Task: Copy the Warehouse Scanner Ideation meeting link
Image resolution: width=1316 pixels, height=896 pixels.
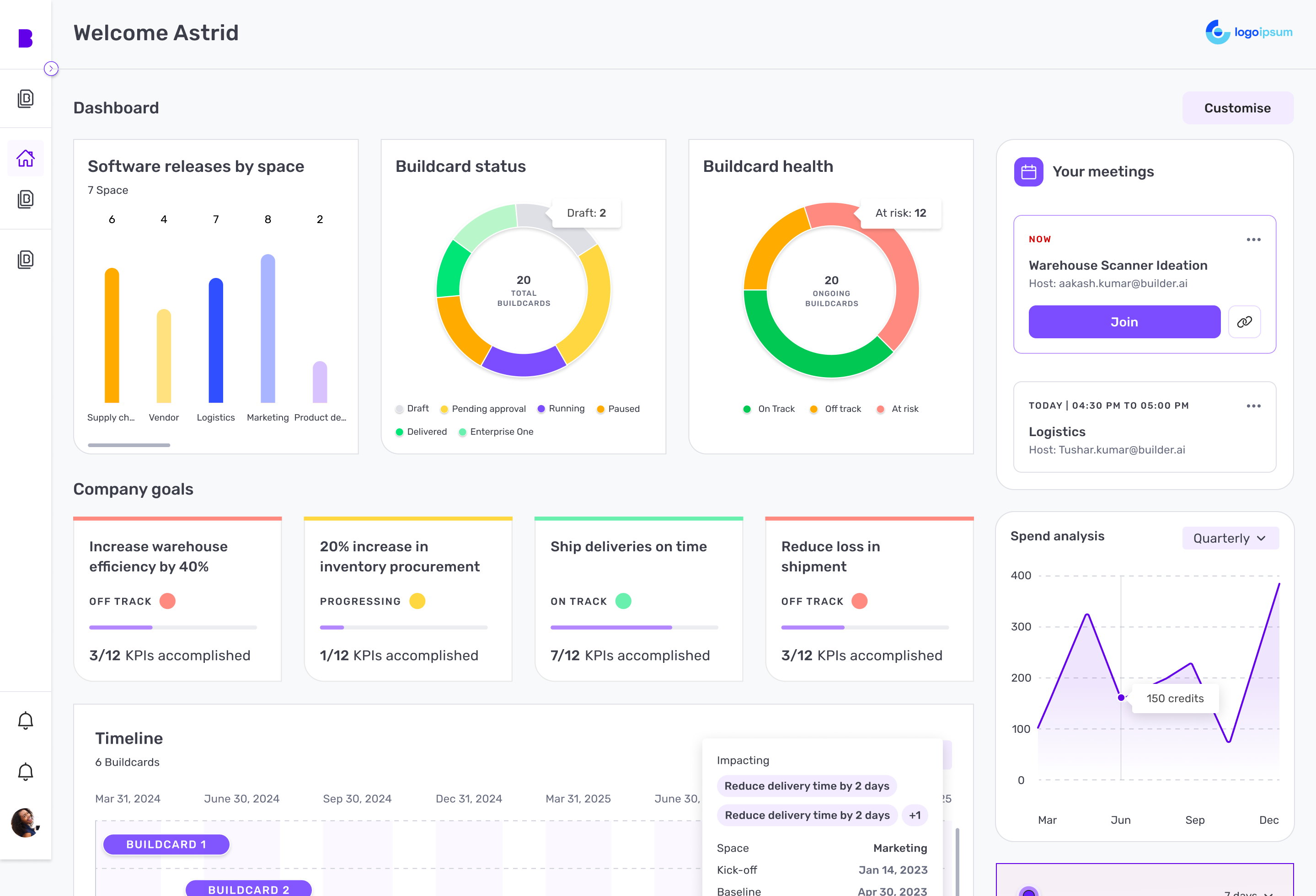Action: 1245,321
